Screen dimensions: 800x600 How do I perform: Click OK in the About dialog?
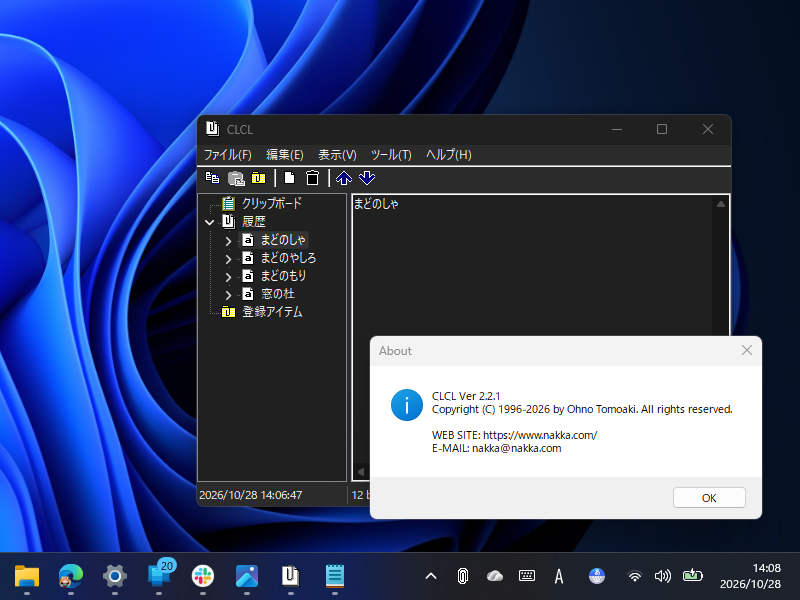tap(709, 497)
